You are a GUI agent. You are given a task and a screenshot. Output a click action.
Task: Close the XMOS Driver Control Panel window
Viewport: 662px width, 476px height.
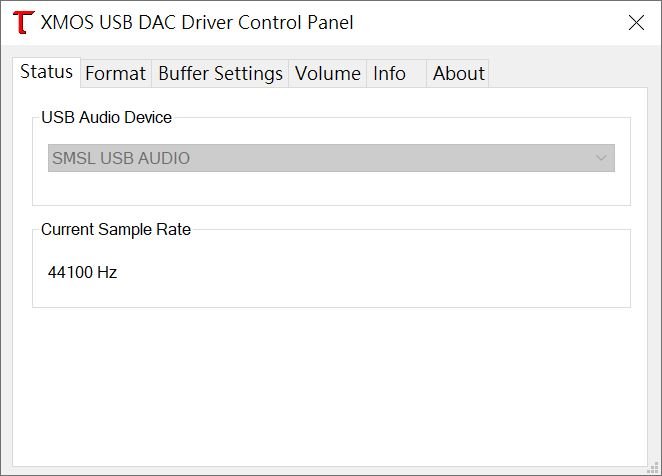[x=636, y=23]
